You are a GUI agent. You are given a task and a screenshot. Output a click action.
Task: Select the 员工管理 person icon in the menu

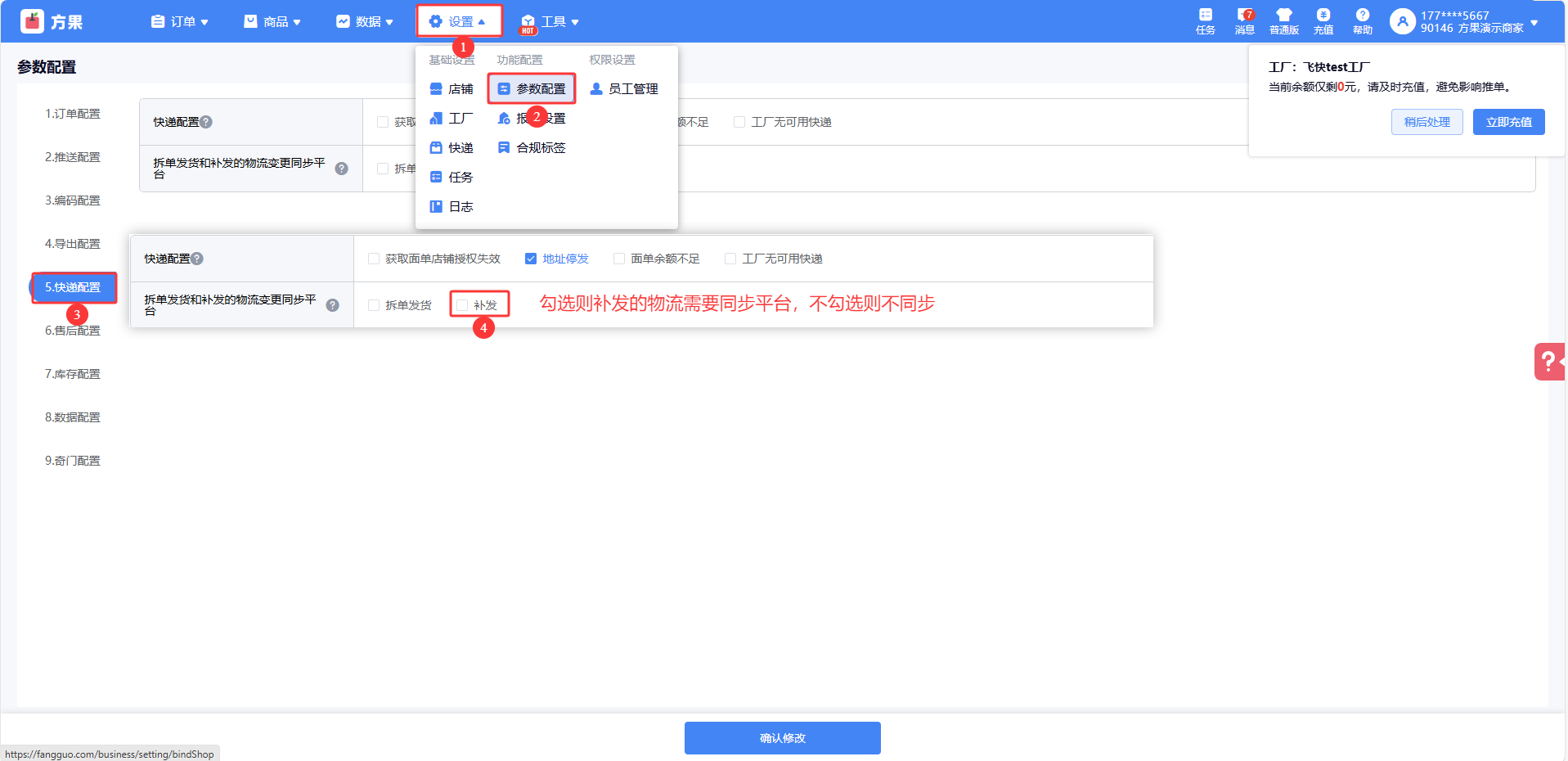596,88
